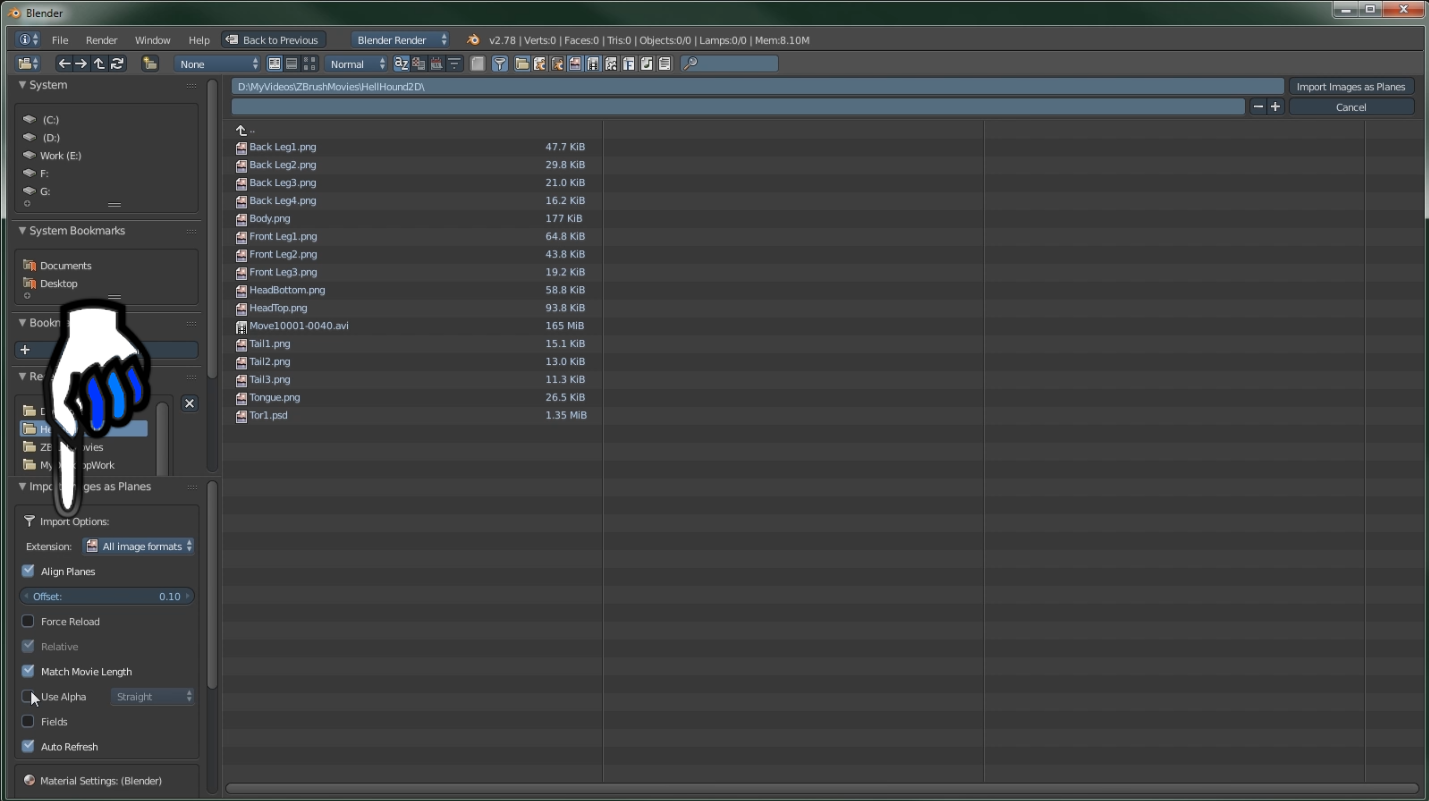Click the directory path field
The image size is (1429, 801).
(757, 86)
